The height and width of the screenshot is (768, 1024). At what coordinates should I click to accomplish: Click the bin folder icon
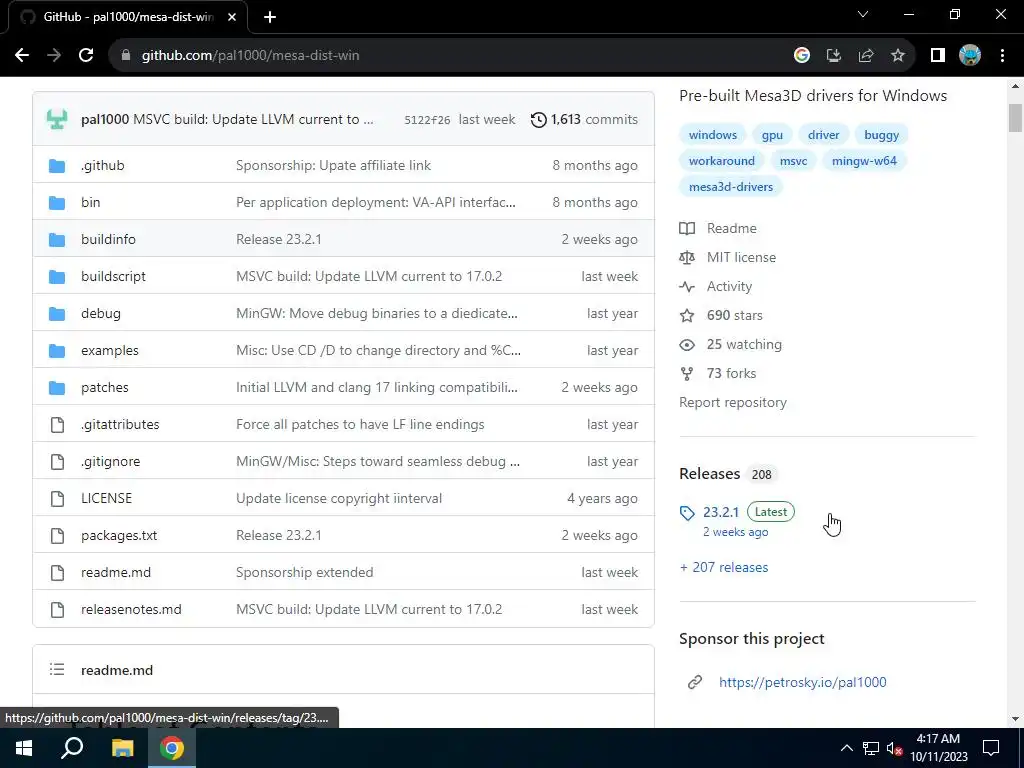57,203
